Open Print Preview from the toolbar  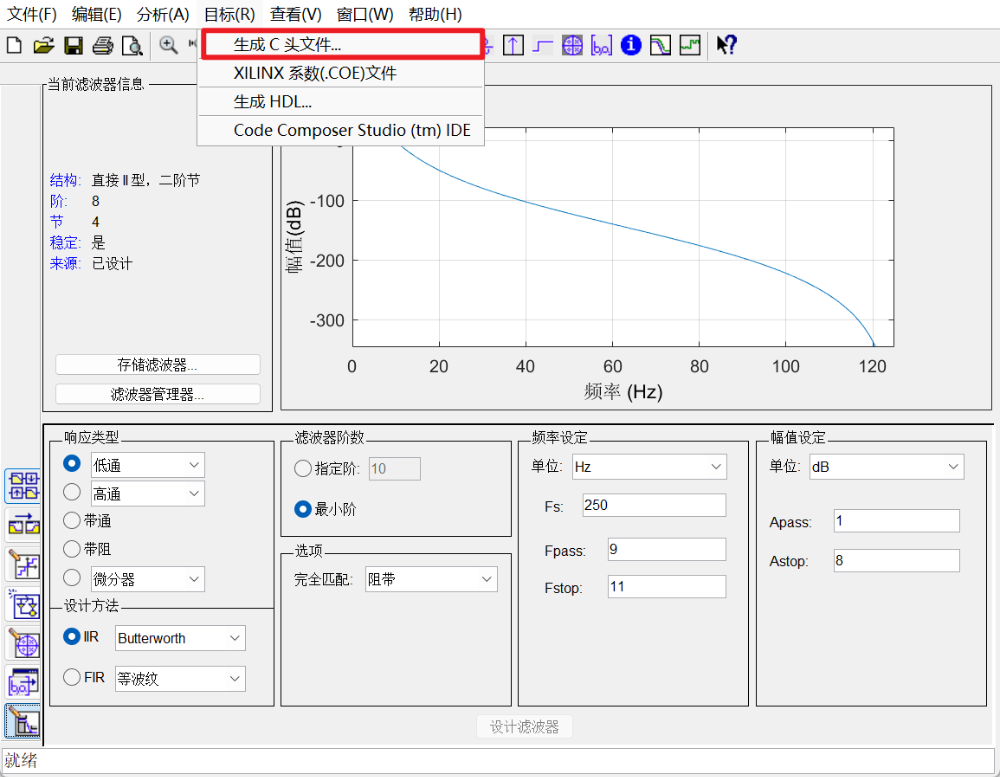click(x=132, y=45)
